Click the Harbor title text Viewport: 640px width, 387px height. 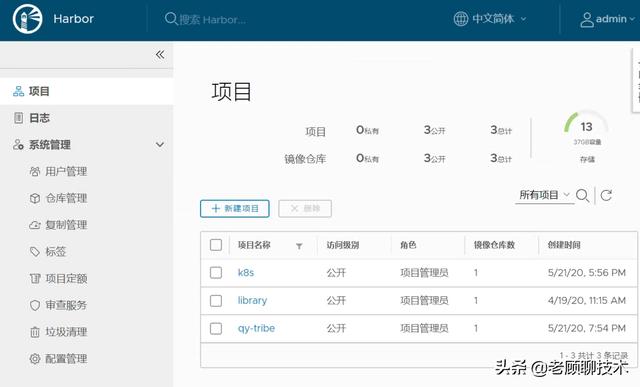tap(73, 19)
